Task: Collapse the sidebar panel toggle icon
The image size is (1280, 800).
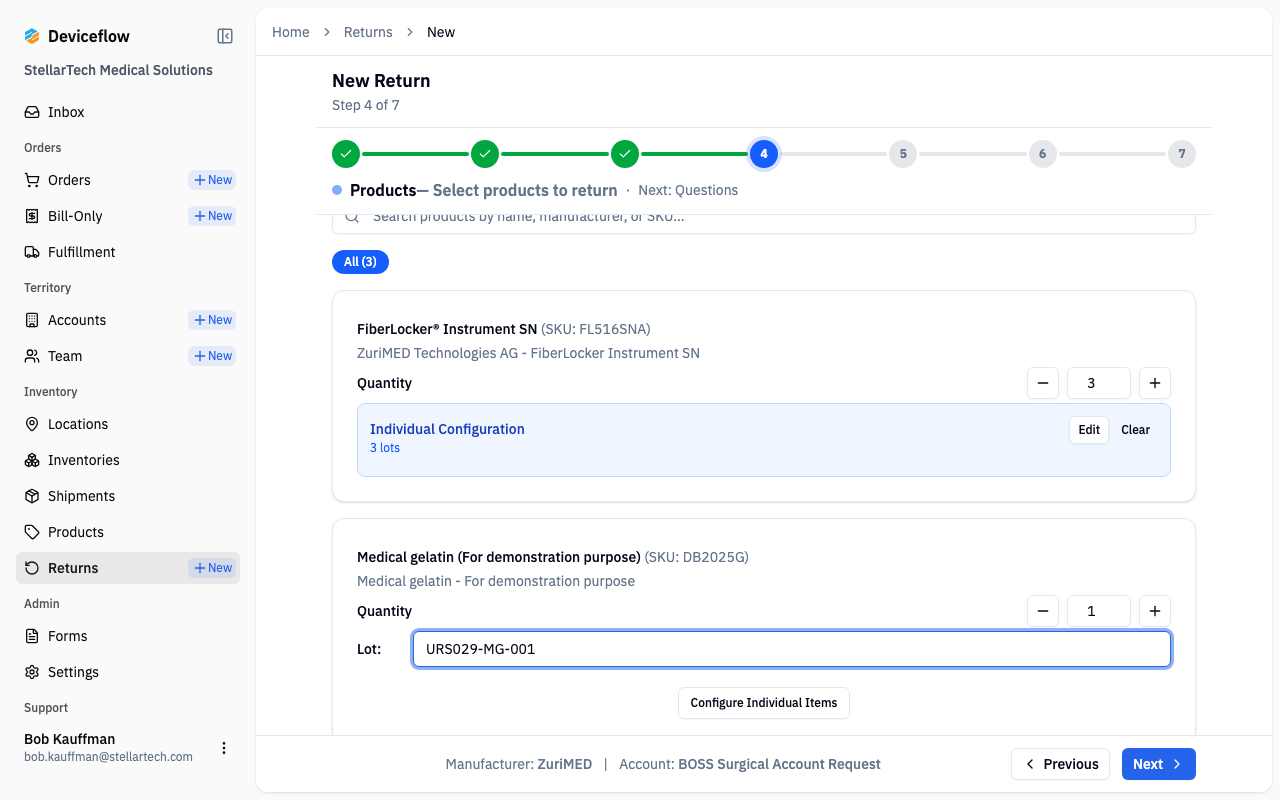Action: 225,36
